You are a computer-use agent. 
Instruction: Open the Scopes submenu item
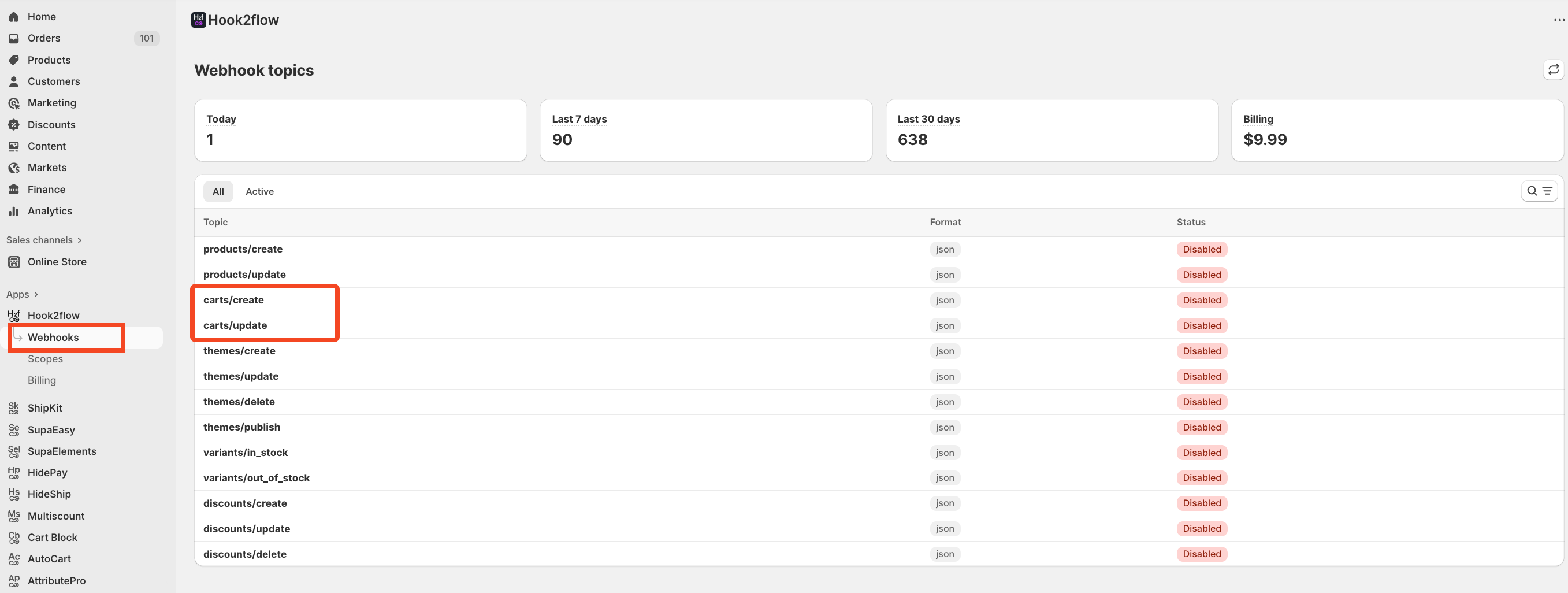click(45, 358)
